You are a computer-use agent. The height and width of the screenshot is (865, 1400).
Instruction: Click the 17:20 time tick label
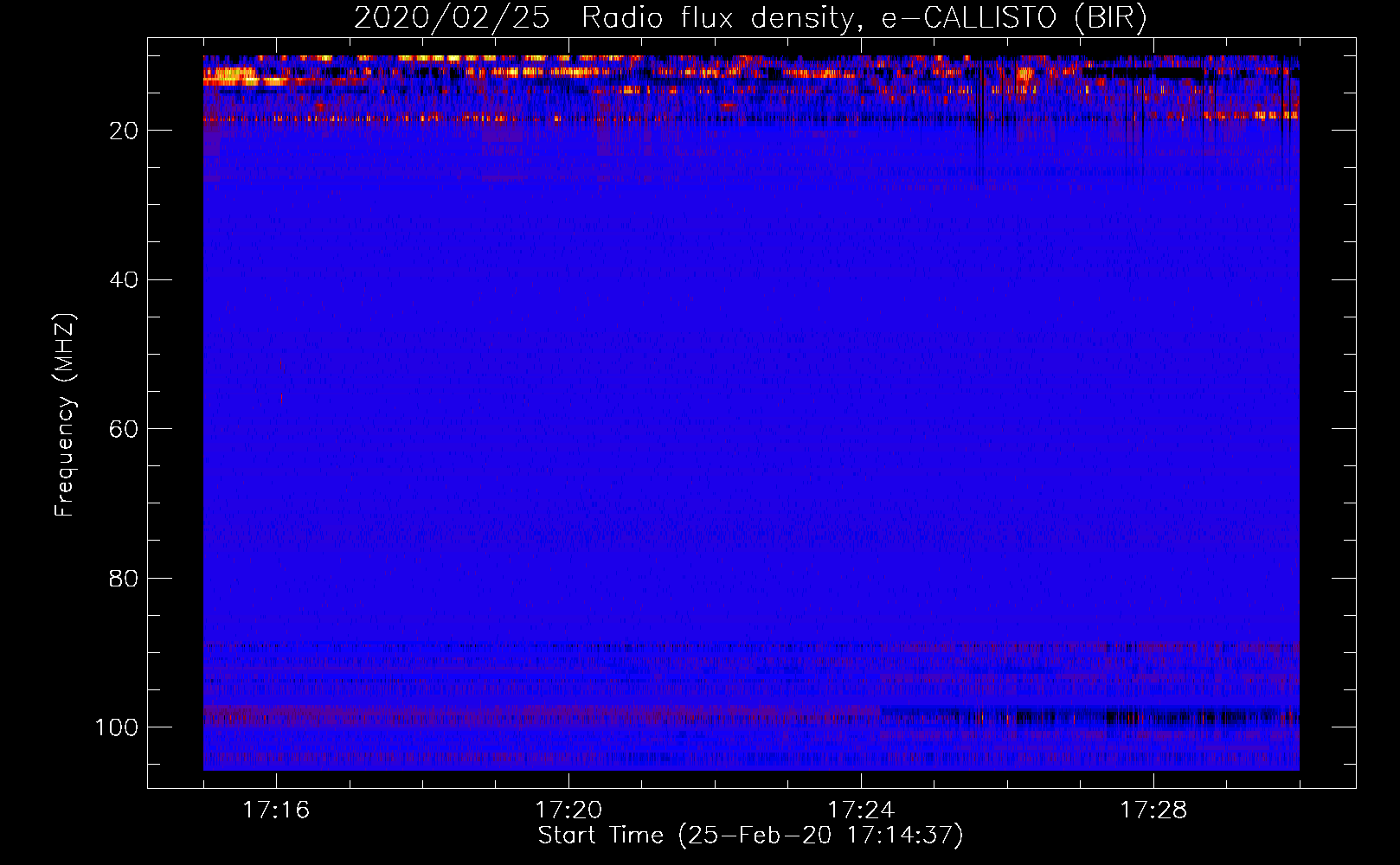coord(568,811)
